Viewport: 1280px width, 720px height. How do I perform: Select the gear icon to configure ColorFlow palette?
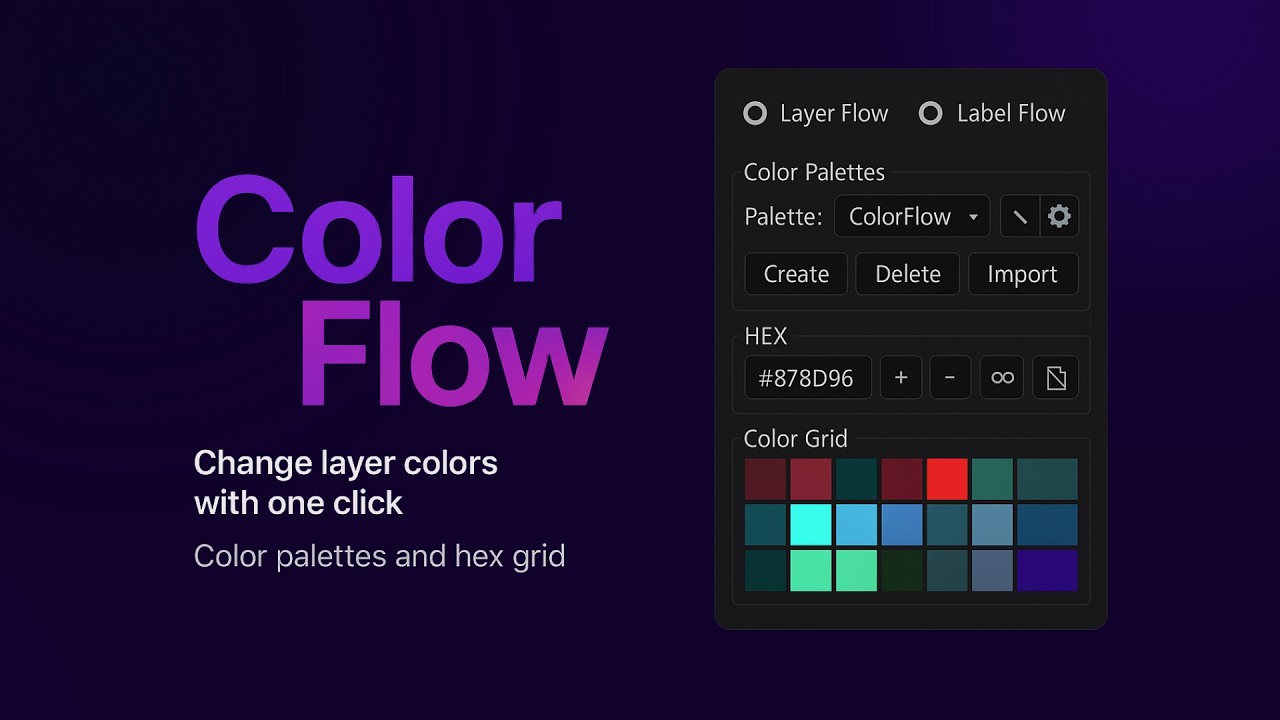pos(1059,216)
